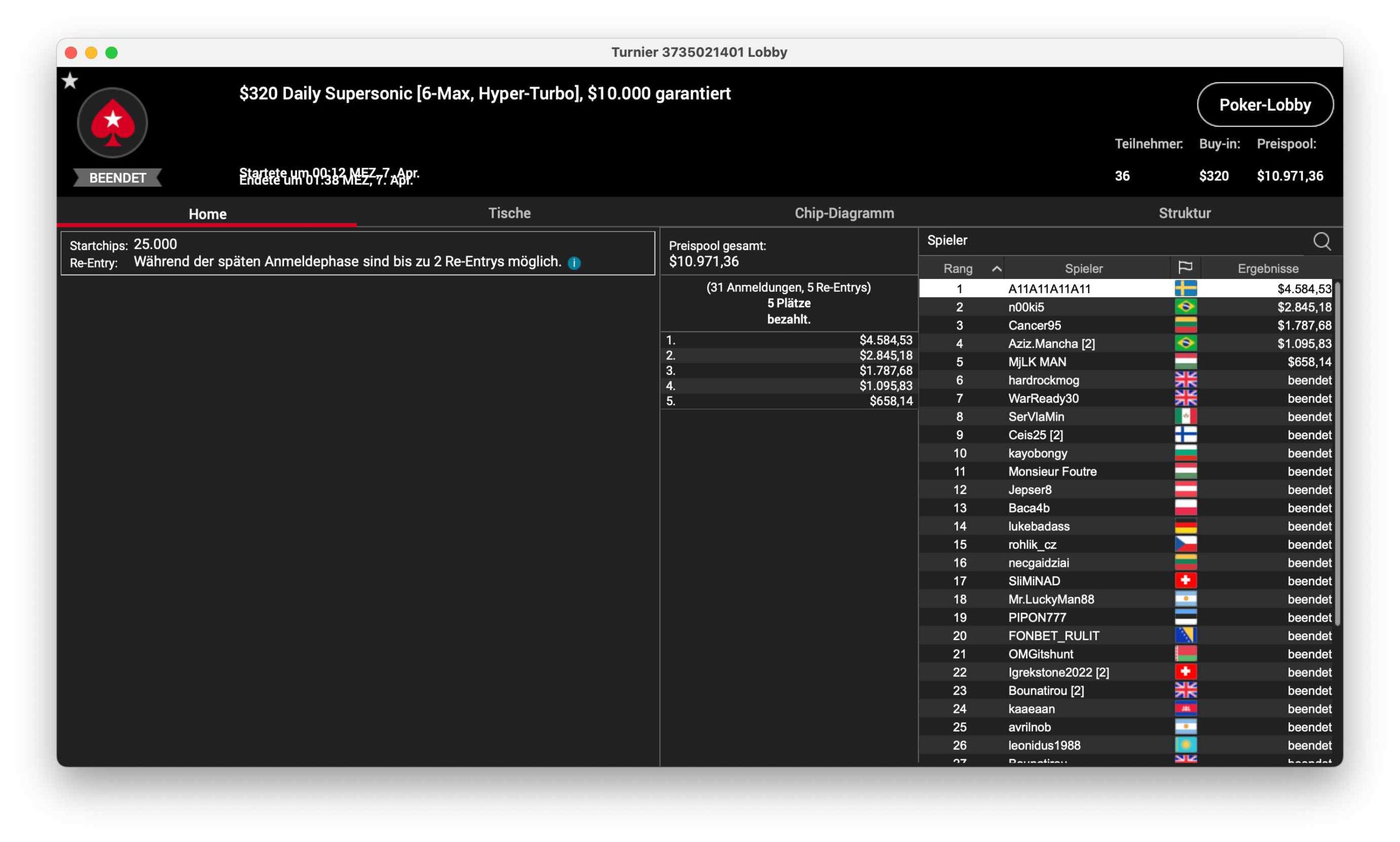The width and height of the screenshot is (1400, 842).
Task: Click the Brazil flag beside n00ki5
Action: click(1185, 307)
